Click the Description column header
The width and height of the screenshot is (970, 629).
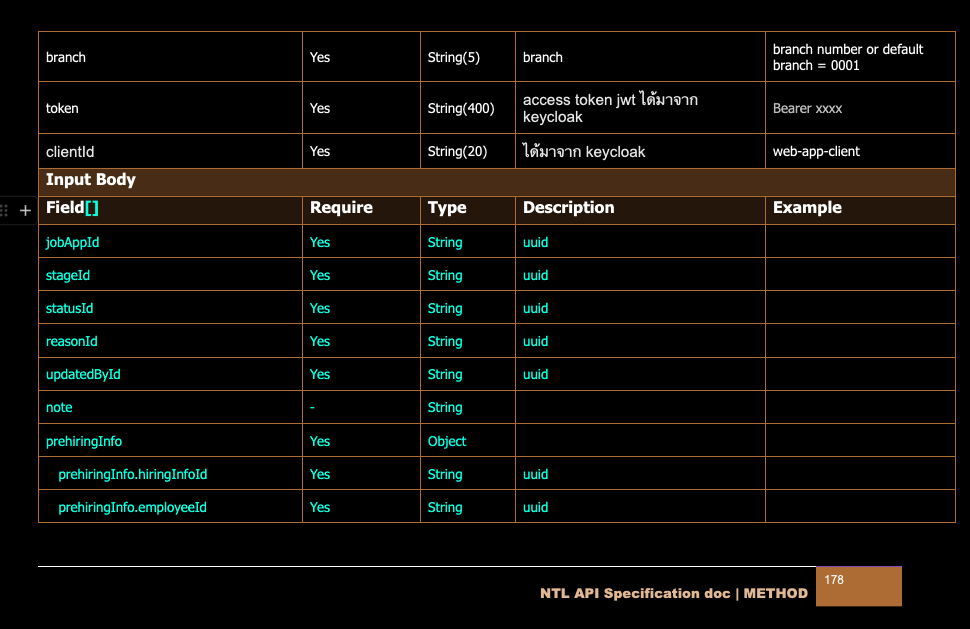tap(568, 208)
